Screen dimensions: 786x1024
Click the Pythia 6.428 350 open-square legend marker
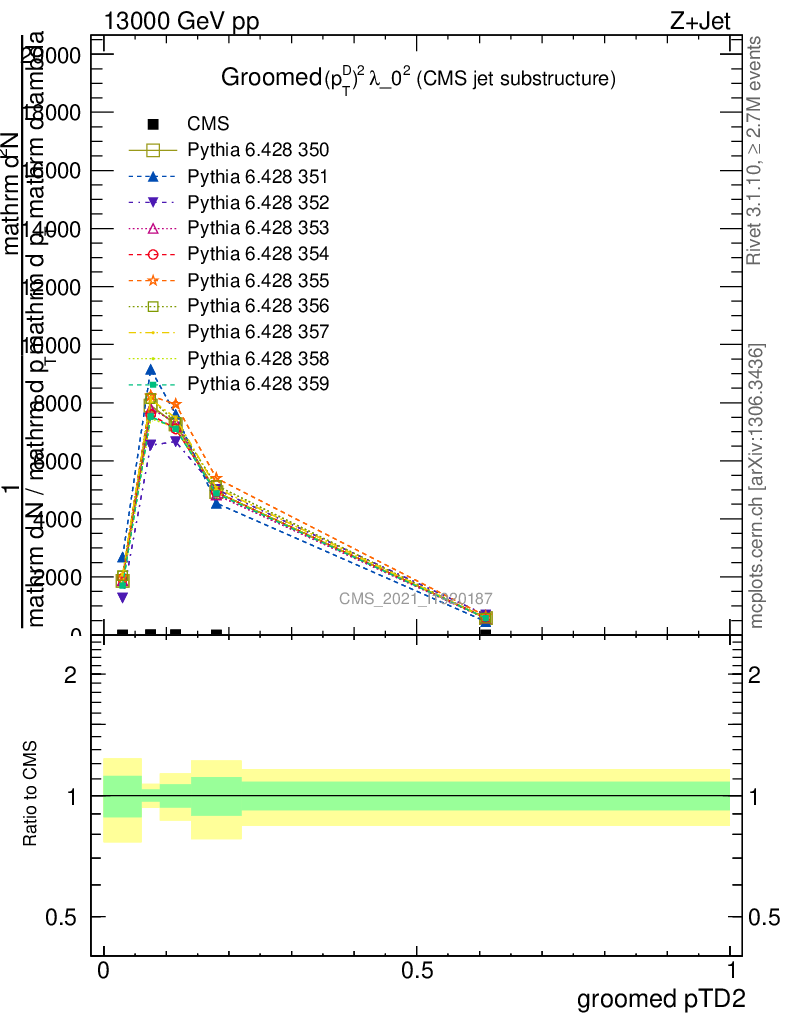pyautogui.click(x=153, y=151)
